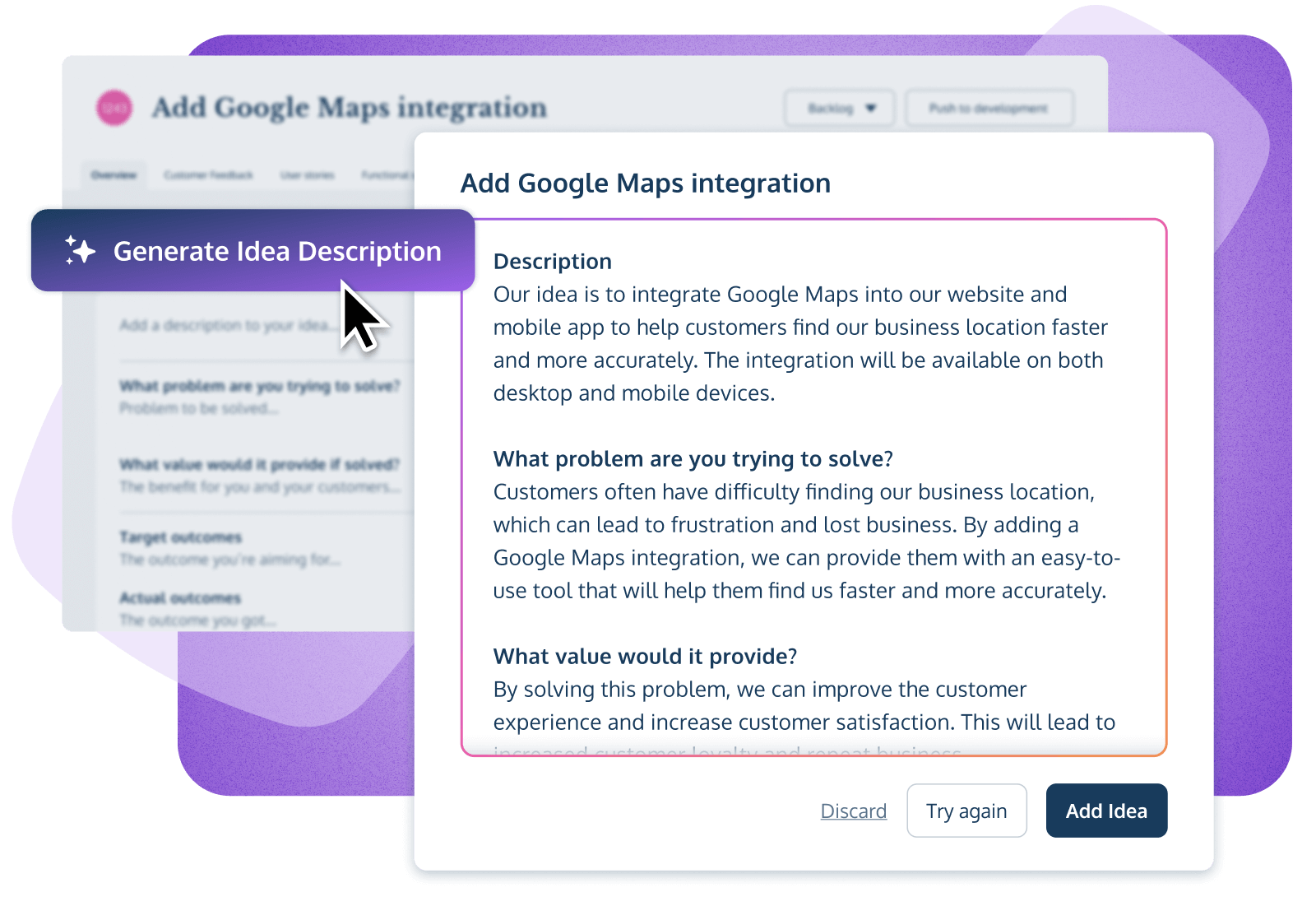Switch to the Overview tab
The image size is (1316, 906).
pos(114,175)
